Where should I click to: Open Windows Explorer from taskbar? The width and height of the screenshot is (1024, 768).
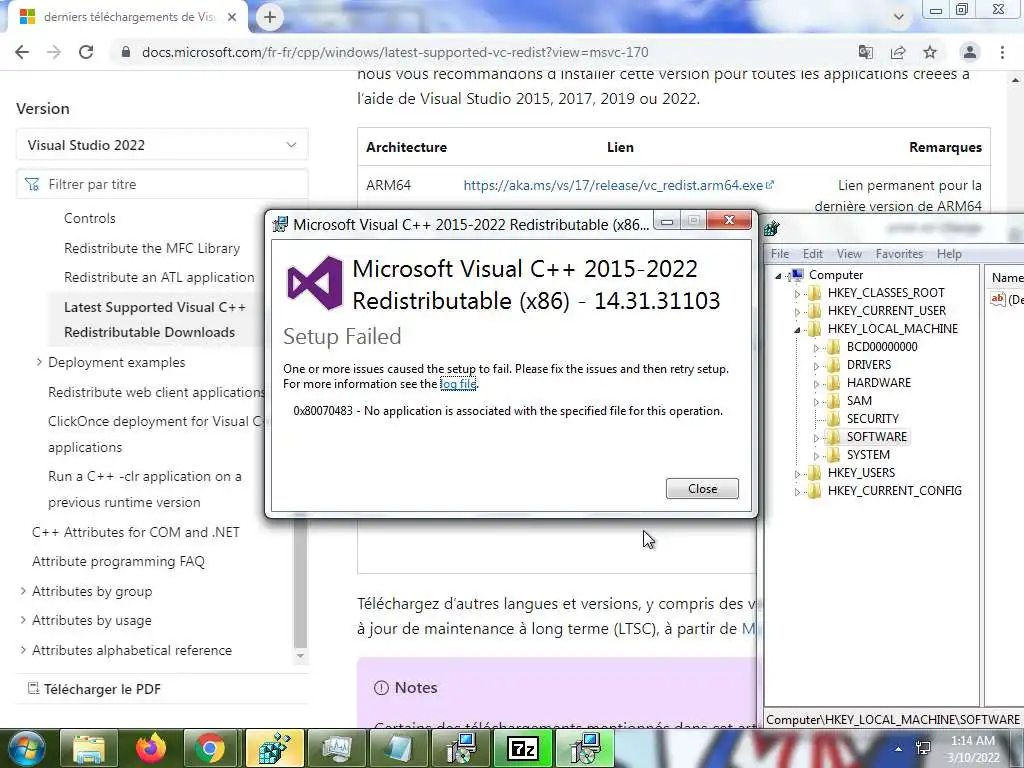(x=88, y=748)
